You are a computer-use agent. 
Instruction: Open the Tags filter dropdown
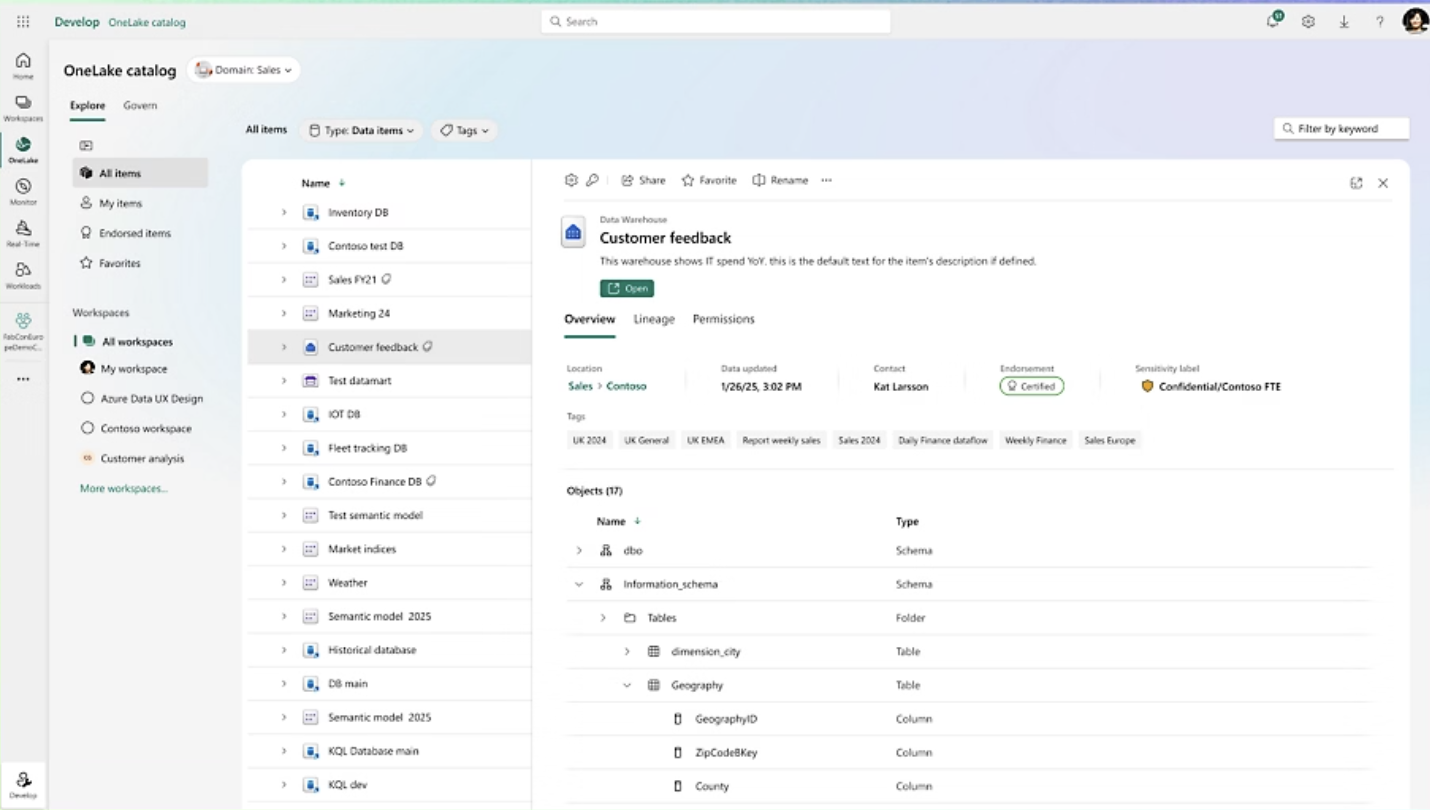click(x=465, y=130)
